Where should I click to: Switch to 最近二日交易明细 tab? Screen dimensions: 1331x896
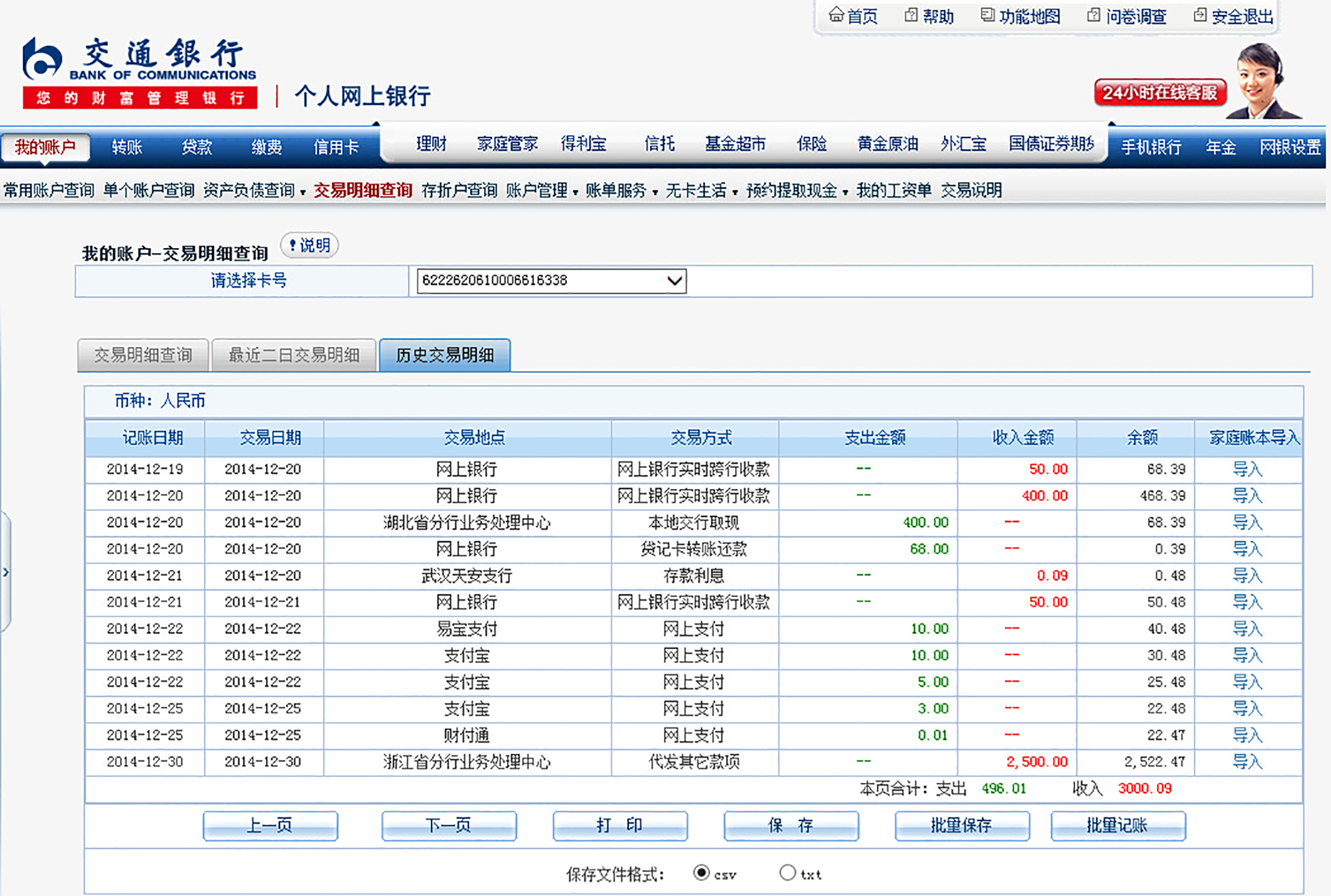[293, 355]
